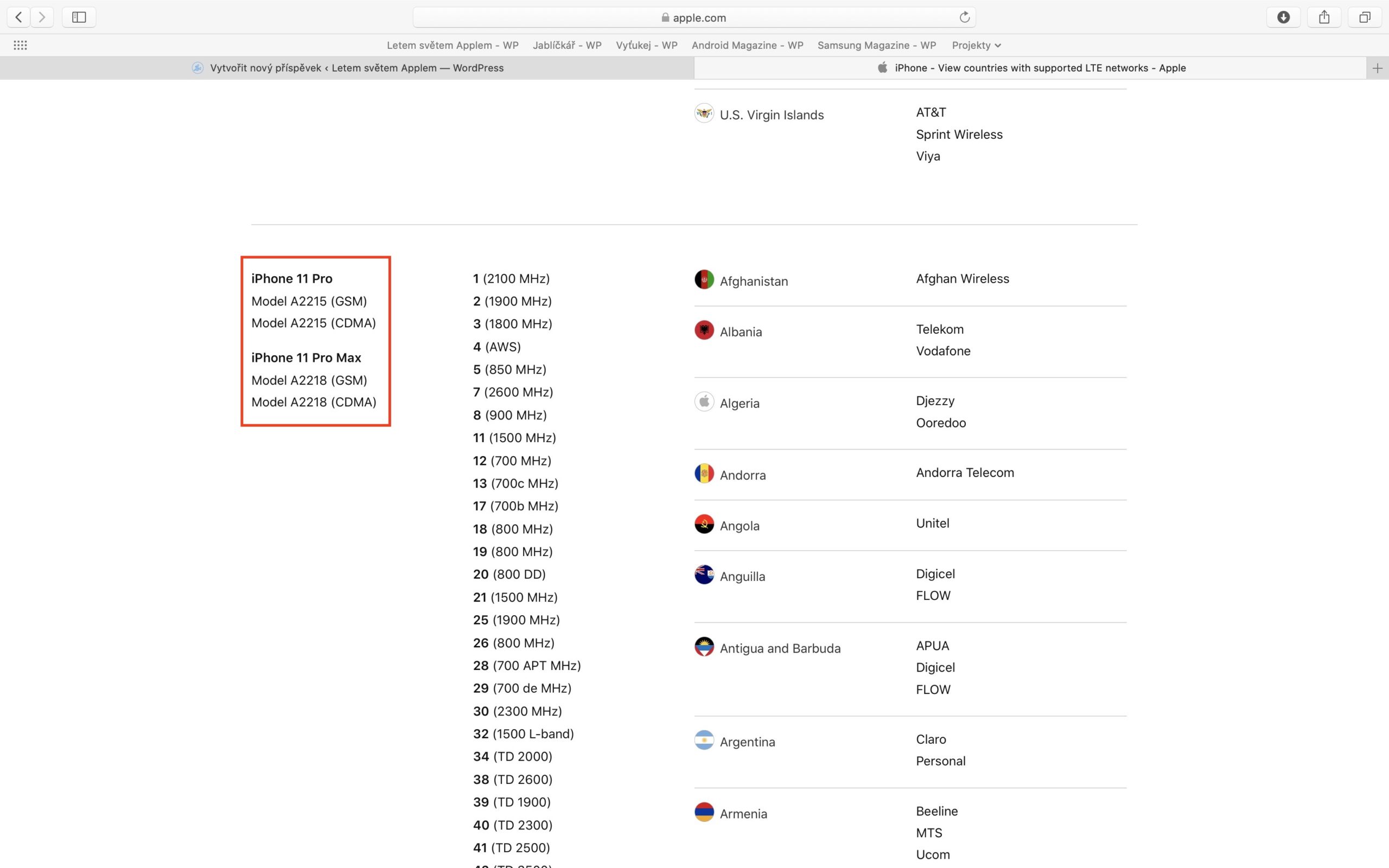Click the Safari back arrow button
This screenshot has height=868, width=1389.
click(18, 17)
